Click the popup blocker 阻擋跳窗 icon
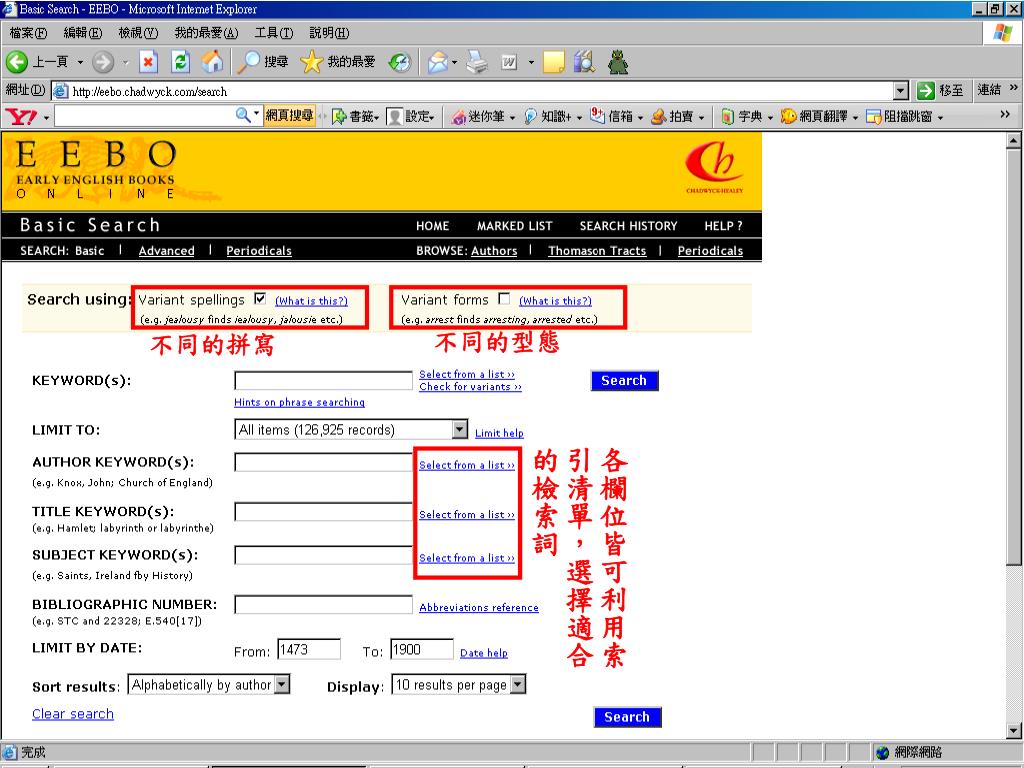1024x768 pixels. click(873, 117)
